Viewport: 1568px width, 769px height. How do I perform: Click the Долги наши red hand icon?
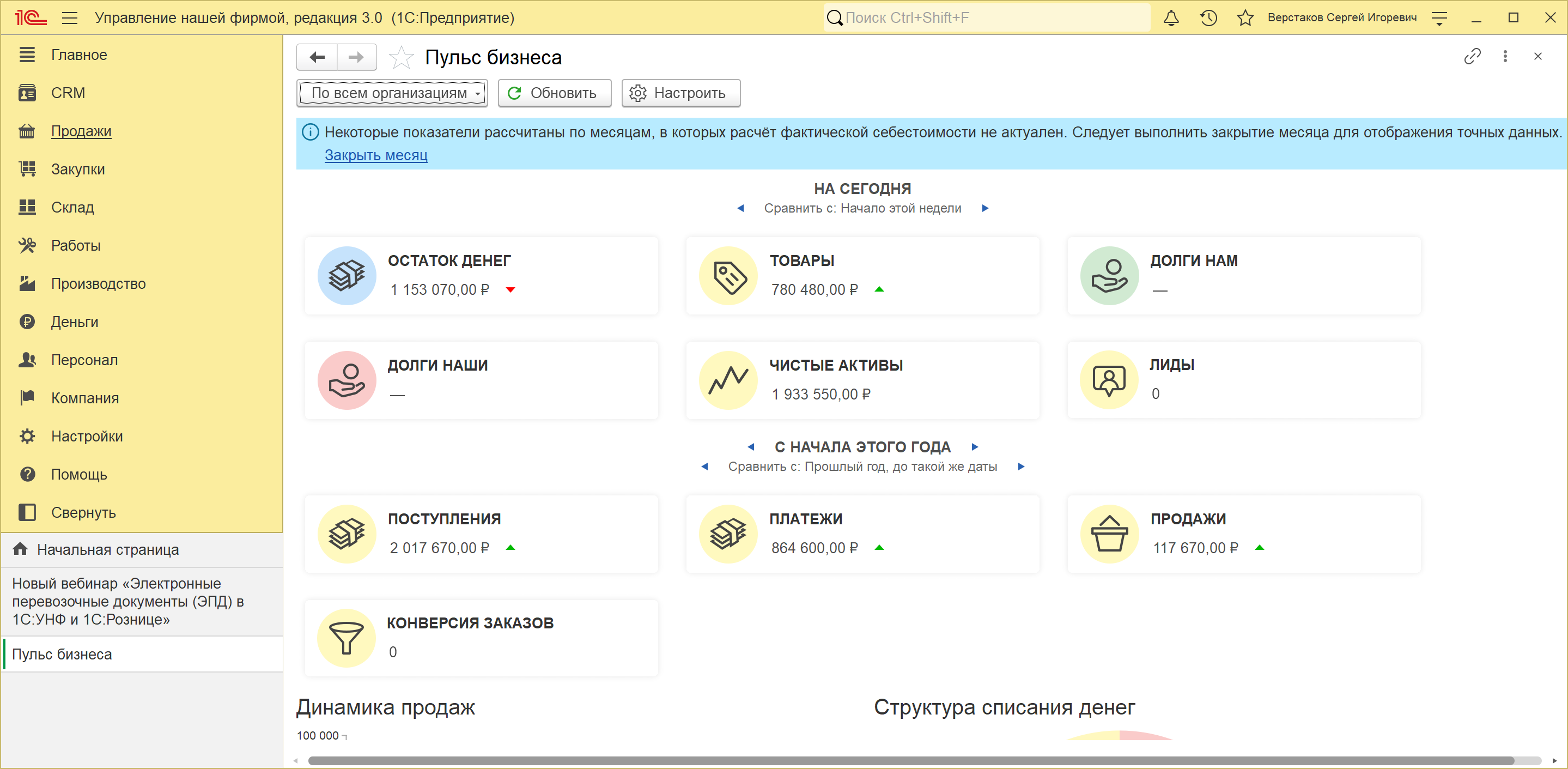coord(347,380)
